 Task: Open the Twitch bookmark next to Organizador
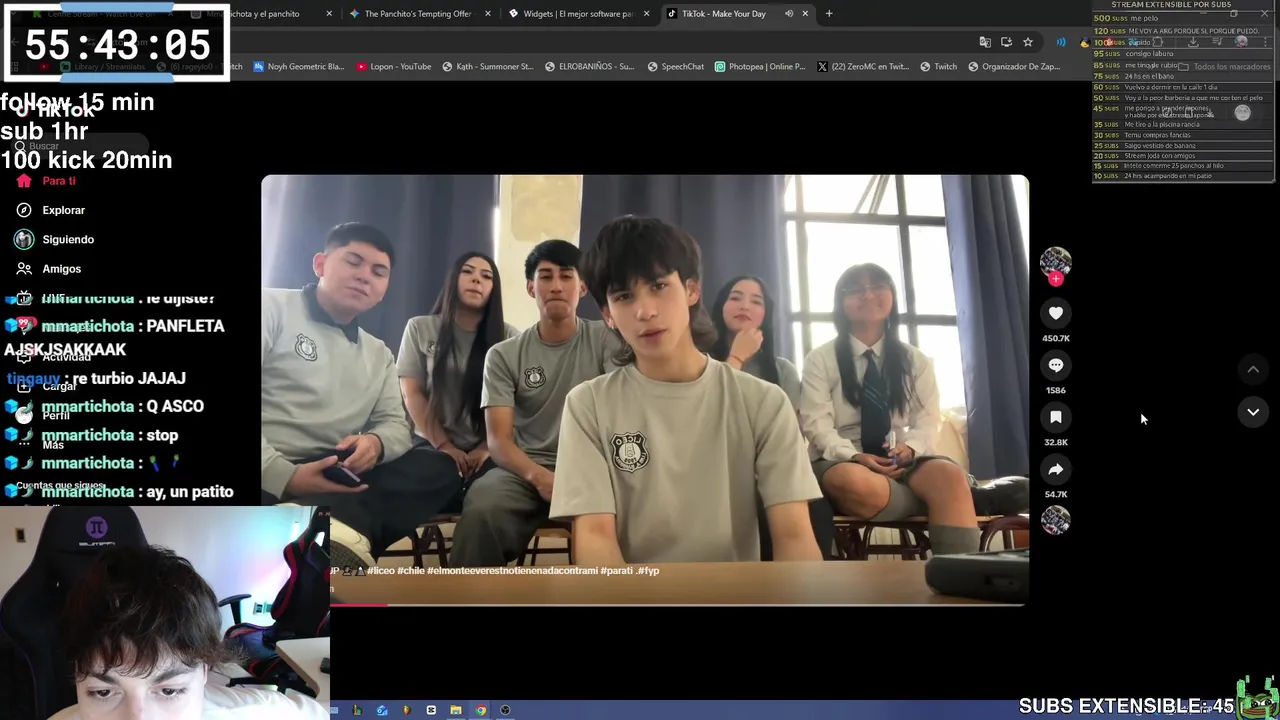[938, 67]
